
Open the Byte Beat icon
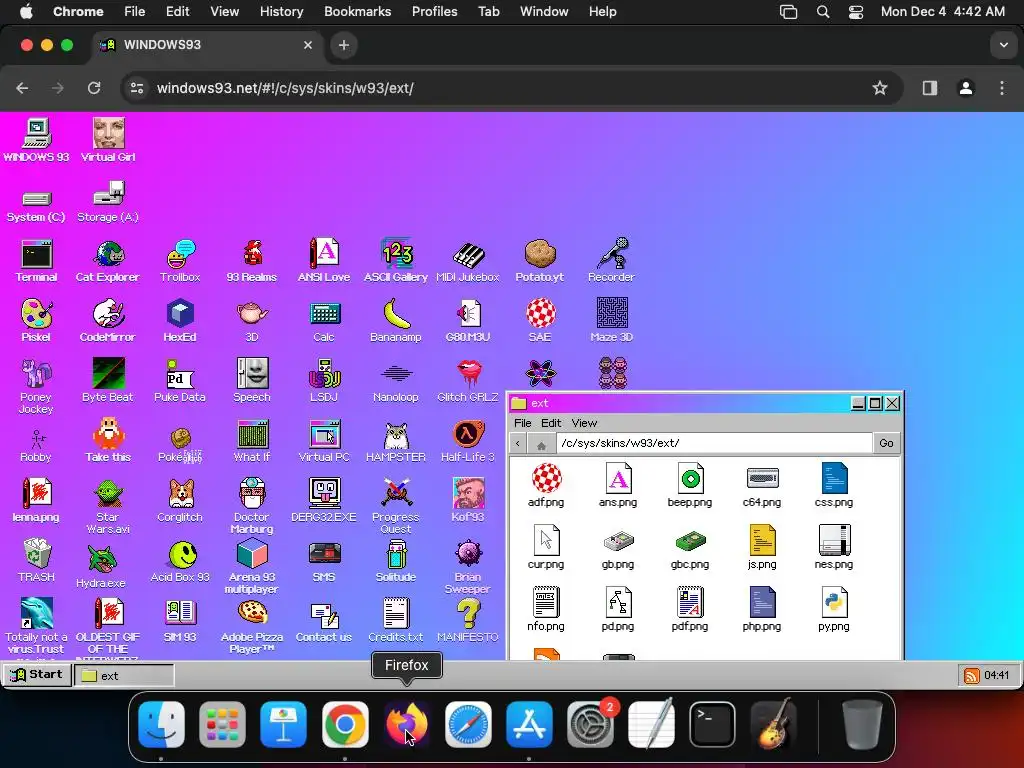point(108,380)
